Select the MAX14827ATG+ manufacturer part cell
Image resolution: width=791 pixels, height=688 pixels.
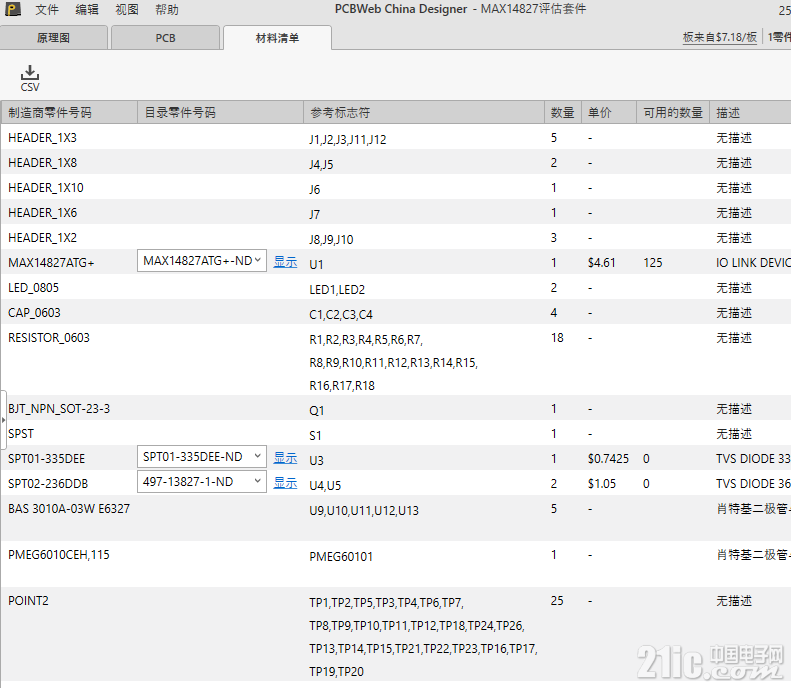(x=51, y=263)
